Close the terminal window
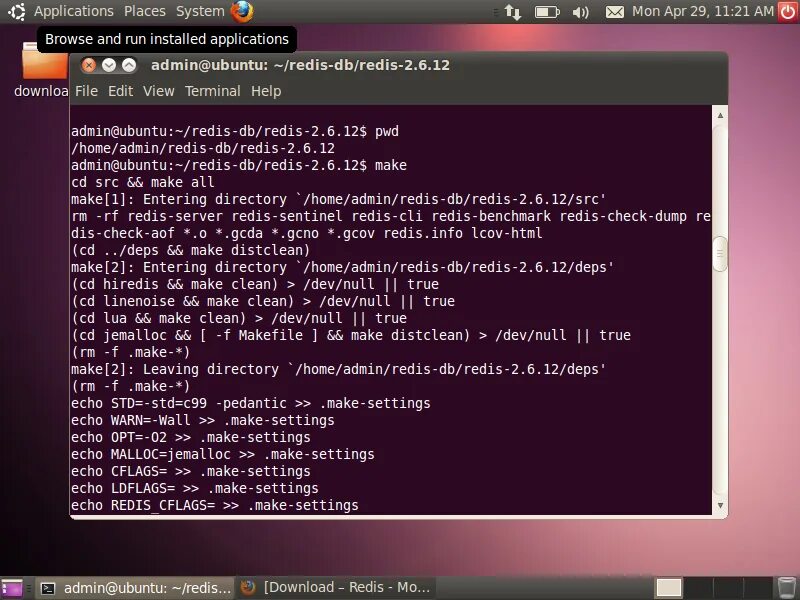 tap(89, 65)
